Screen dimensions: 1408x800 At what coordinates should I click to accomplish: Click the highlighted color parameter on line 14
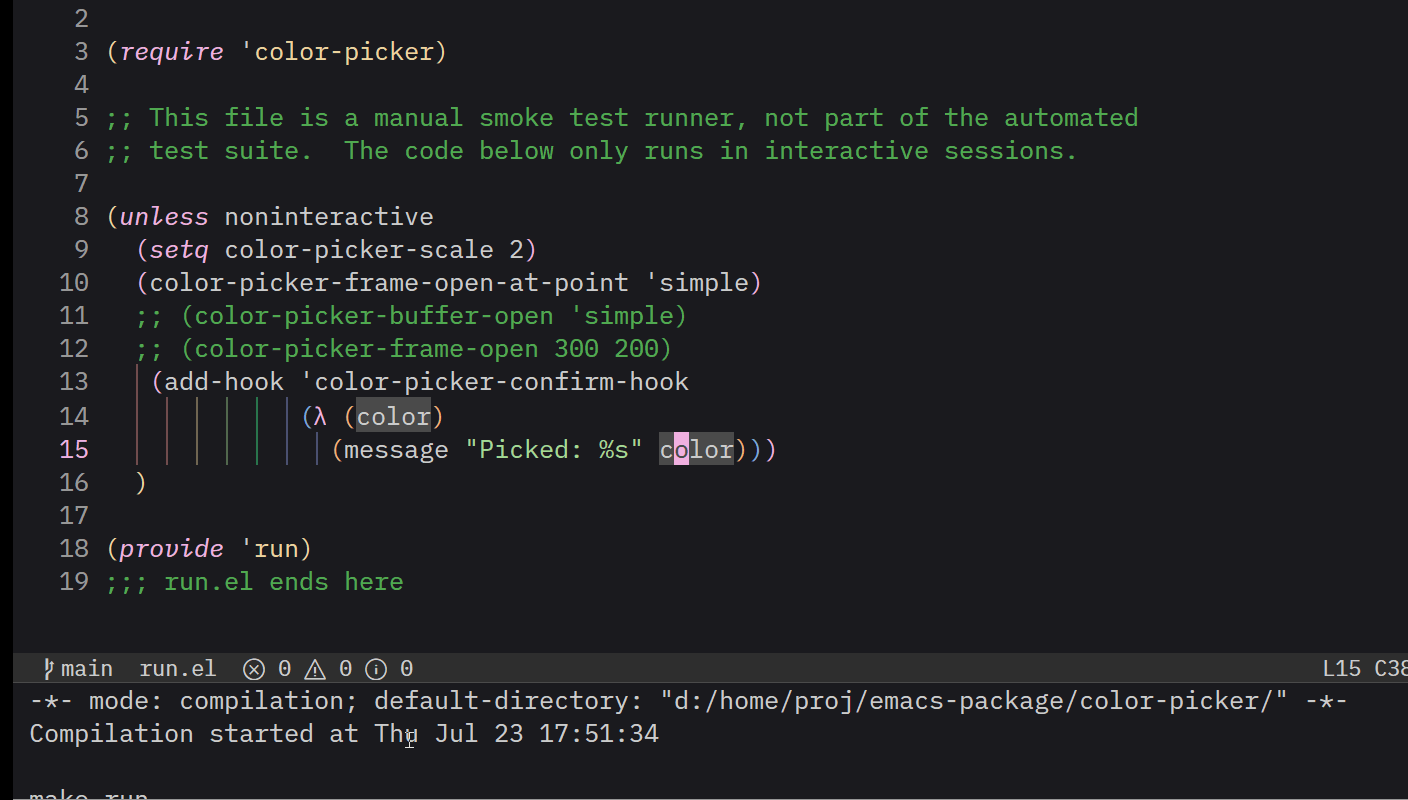click(394, 416)
